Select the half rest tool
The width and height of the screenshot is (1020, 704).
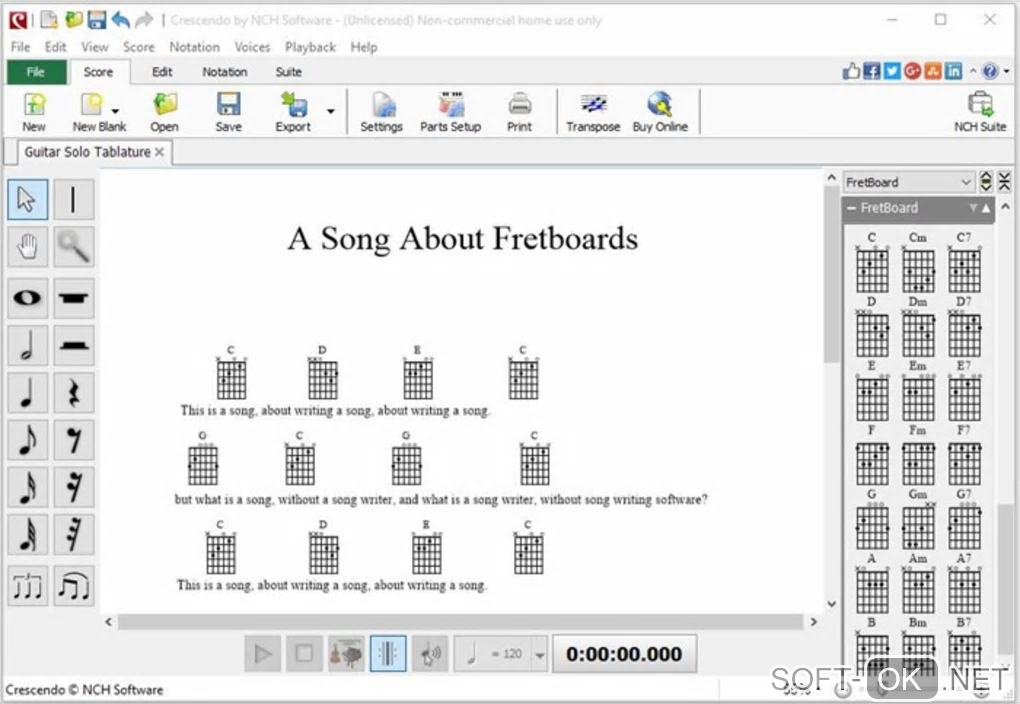74,345
